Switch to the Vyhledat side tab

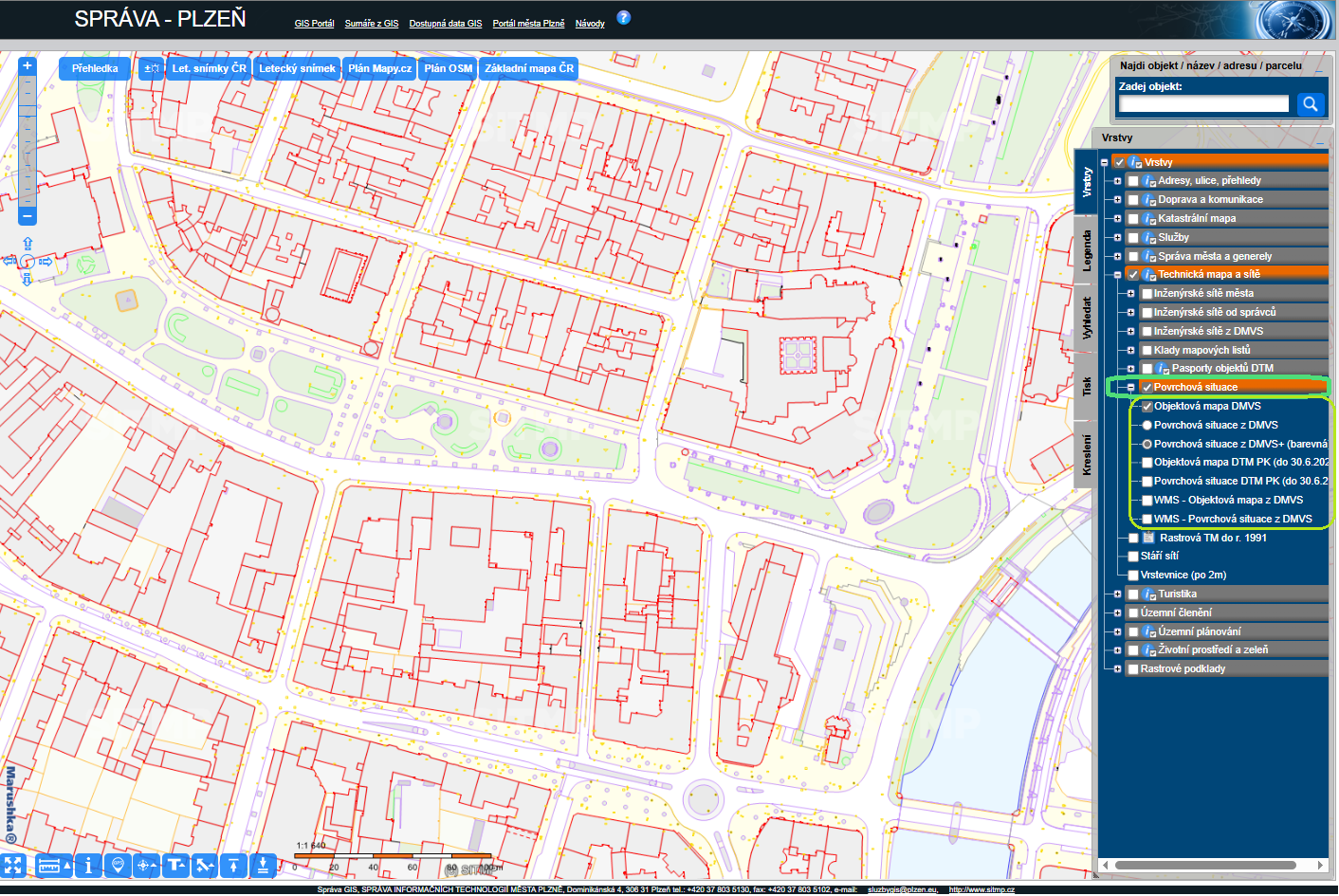(1086, 318)
